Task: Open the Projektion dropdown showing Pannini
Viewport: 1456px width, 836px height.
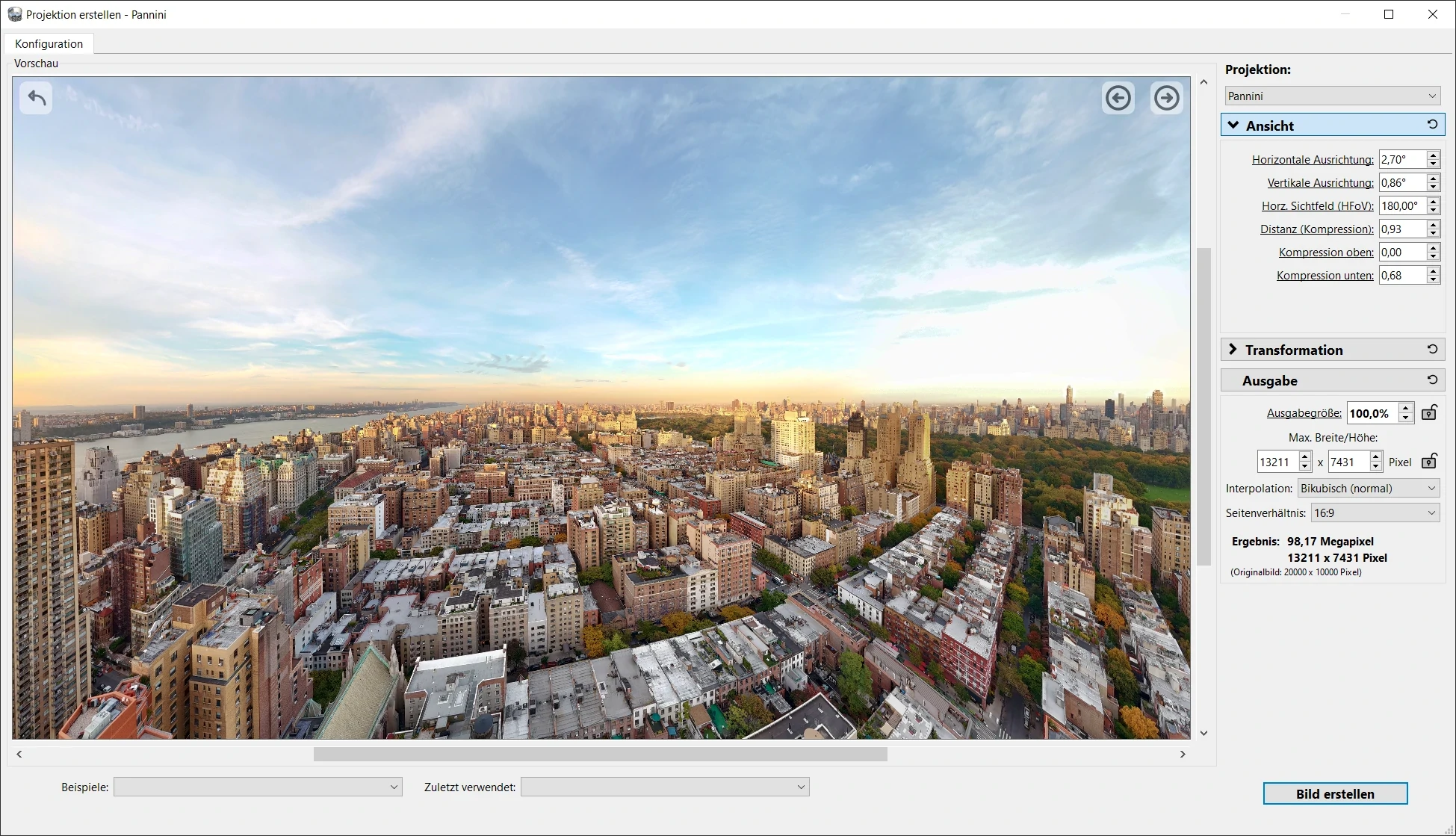Action: tap(1333, 96)
